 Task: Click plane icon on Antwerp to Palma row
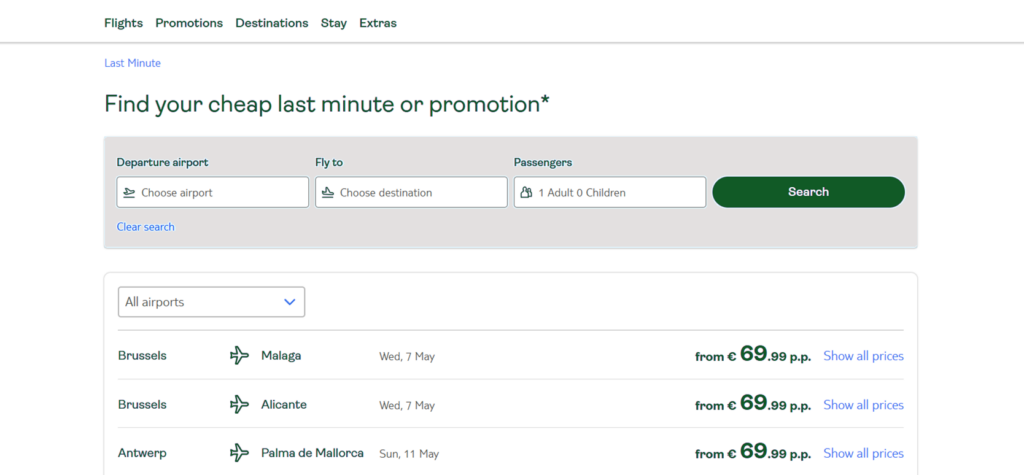tap(239, 453)
